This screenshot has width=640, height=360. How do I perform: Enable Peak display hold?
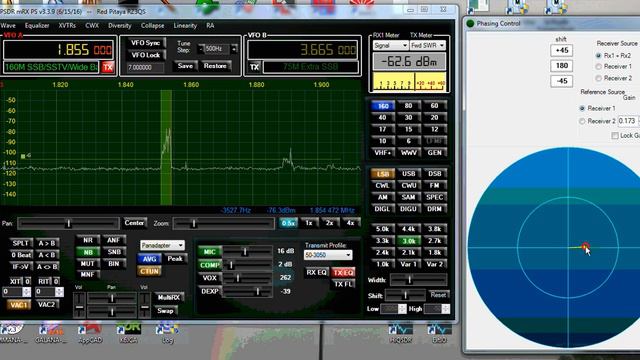tap(175, 259)
